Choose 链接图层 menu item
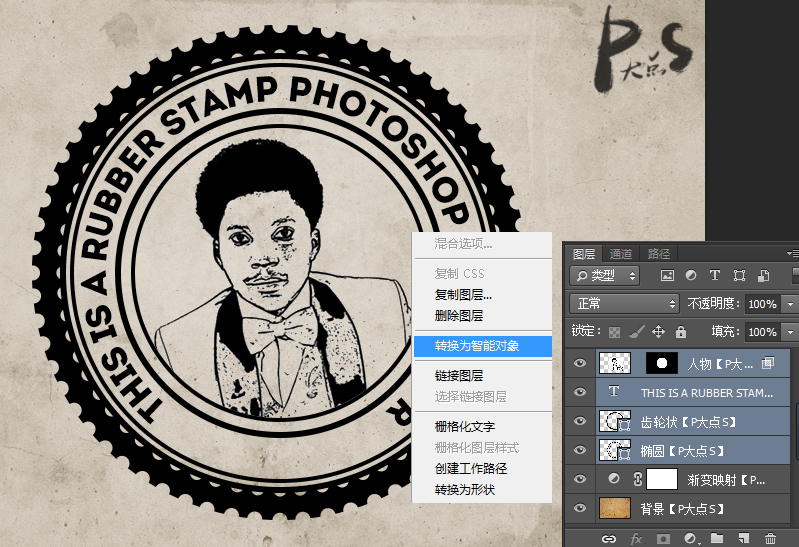 483,376
